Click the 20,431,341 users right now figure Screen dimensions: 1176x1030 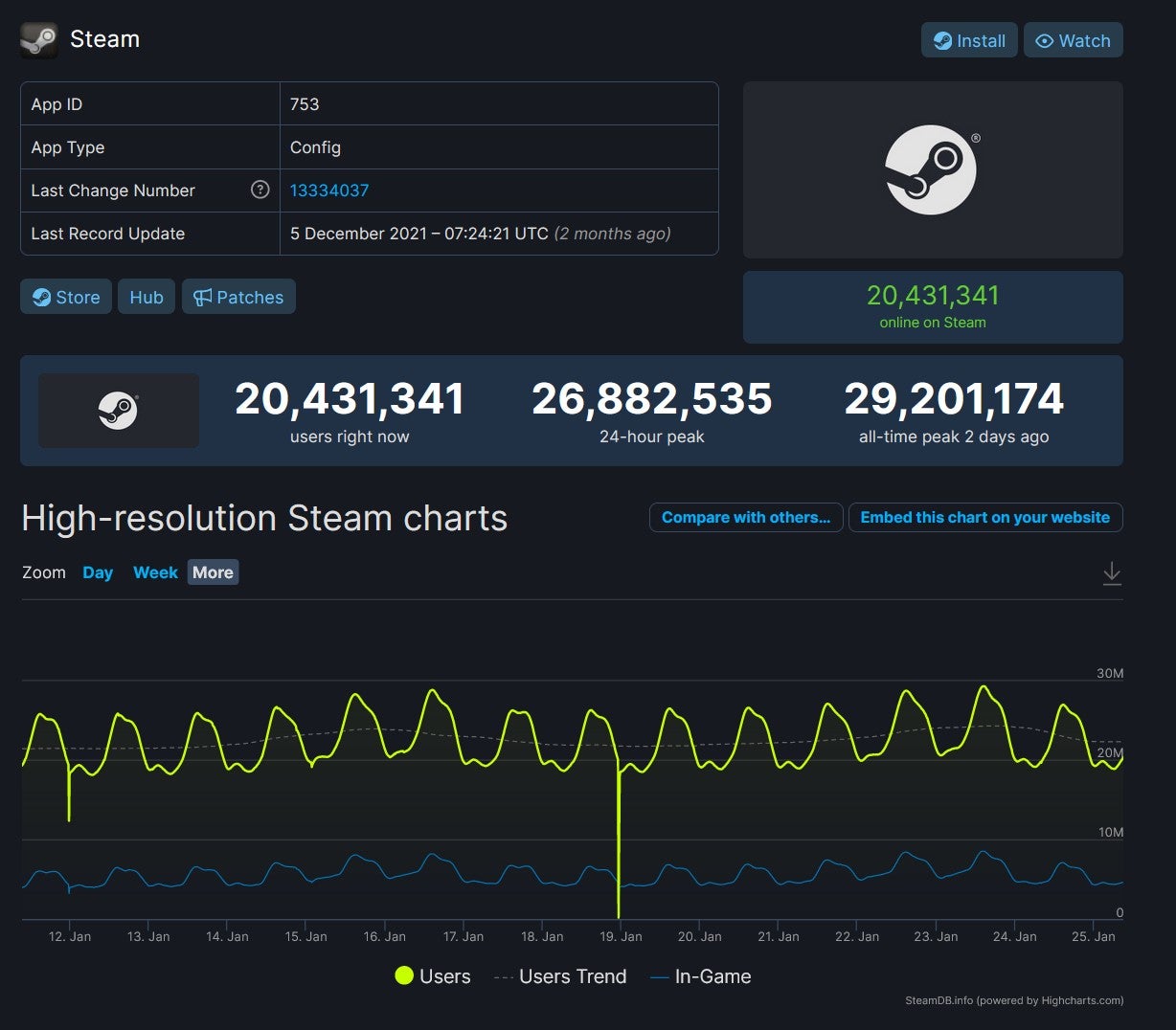pyautogui.click(x=350, y=399)
